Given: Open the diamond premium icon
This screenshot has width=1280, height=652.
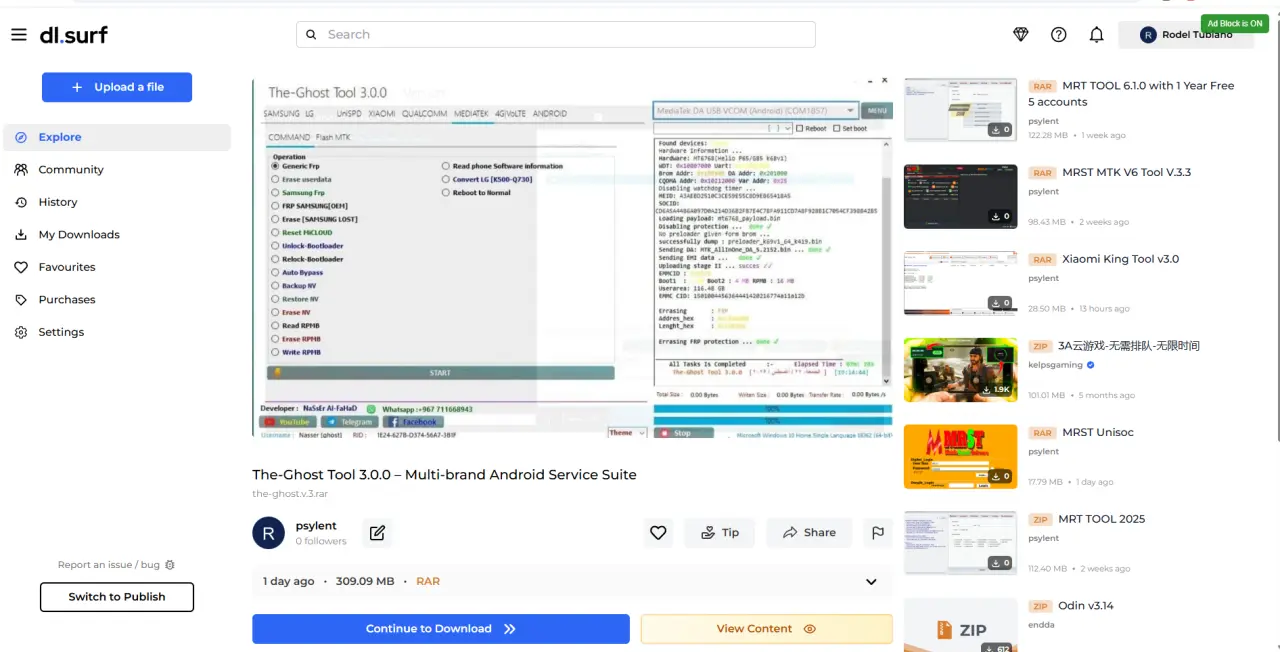Looking at the screenshot, I should coord(1021,35).
